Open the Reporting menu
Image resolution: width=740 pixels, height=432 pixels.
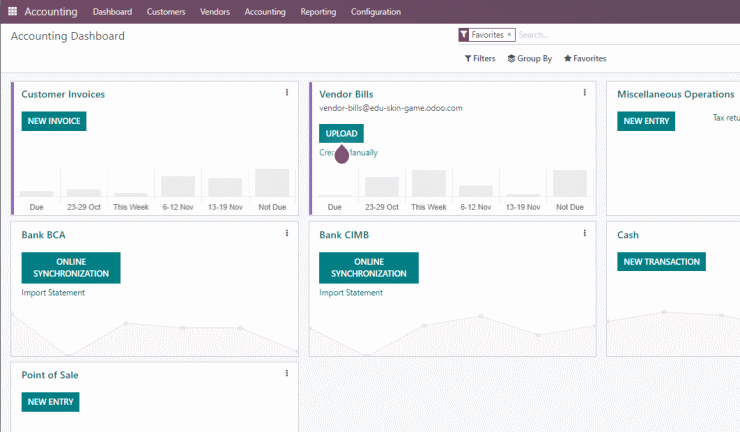[318, 12]
